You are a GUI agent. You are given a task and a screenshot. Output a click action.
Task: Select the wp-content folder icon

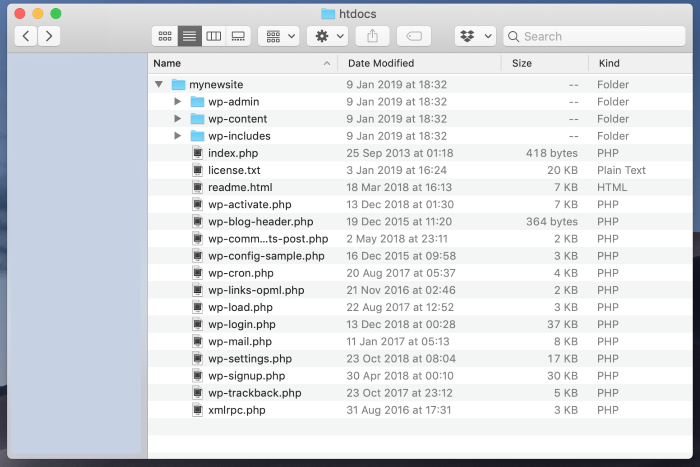click(197, 119)
